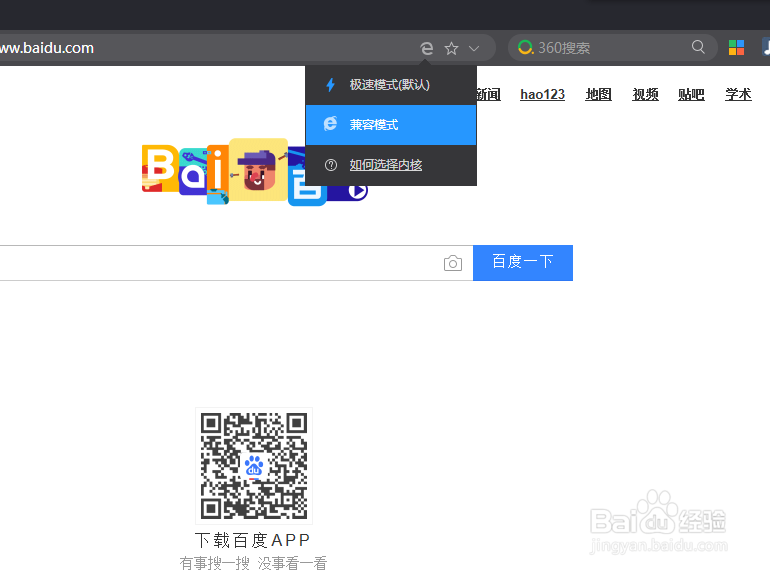Open the hao123 link
Viewport: 770px width, 572px height.
pyautogui.click(x=543, y=94)
